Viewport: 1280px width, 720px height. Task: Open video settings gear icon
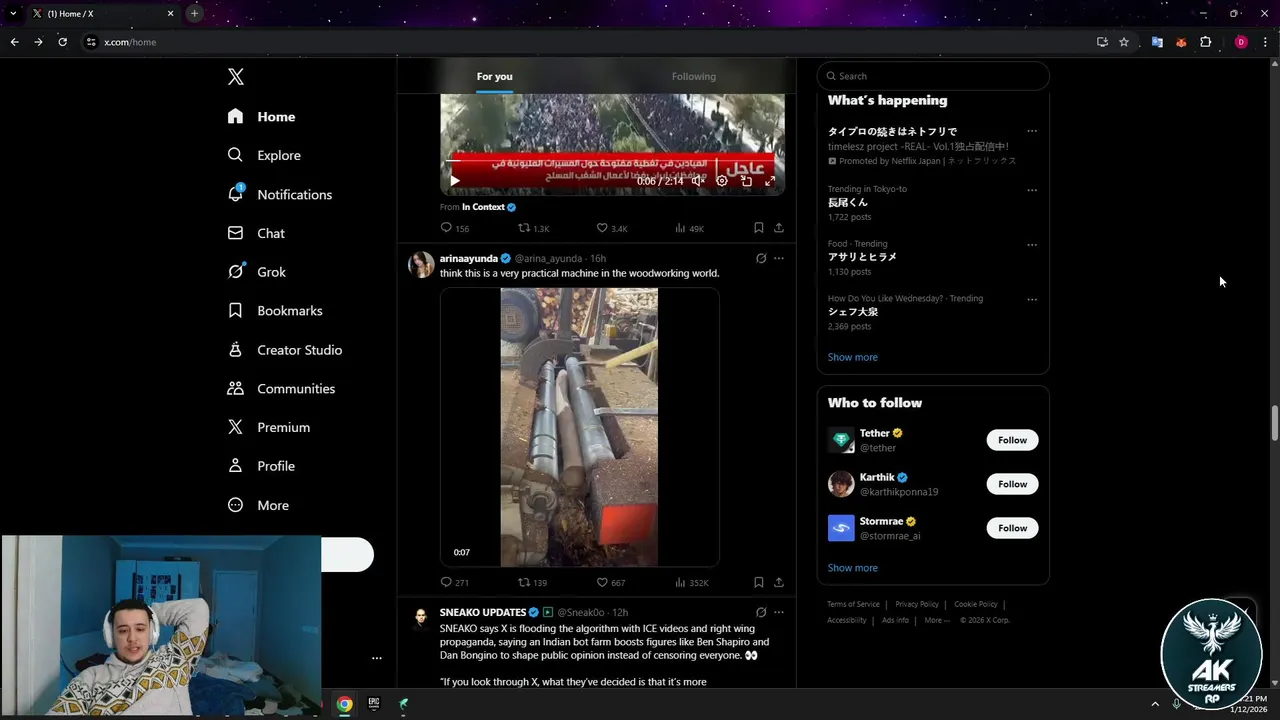coord(722,181)
